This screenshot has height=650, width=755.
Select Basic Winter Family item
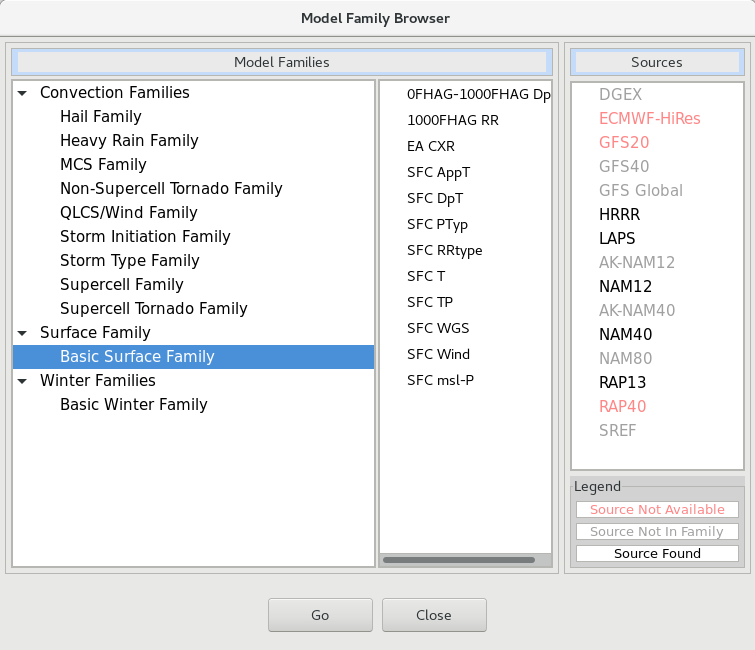coord(133,405)
